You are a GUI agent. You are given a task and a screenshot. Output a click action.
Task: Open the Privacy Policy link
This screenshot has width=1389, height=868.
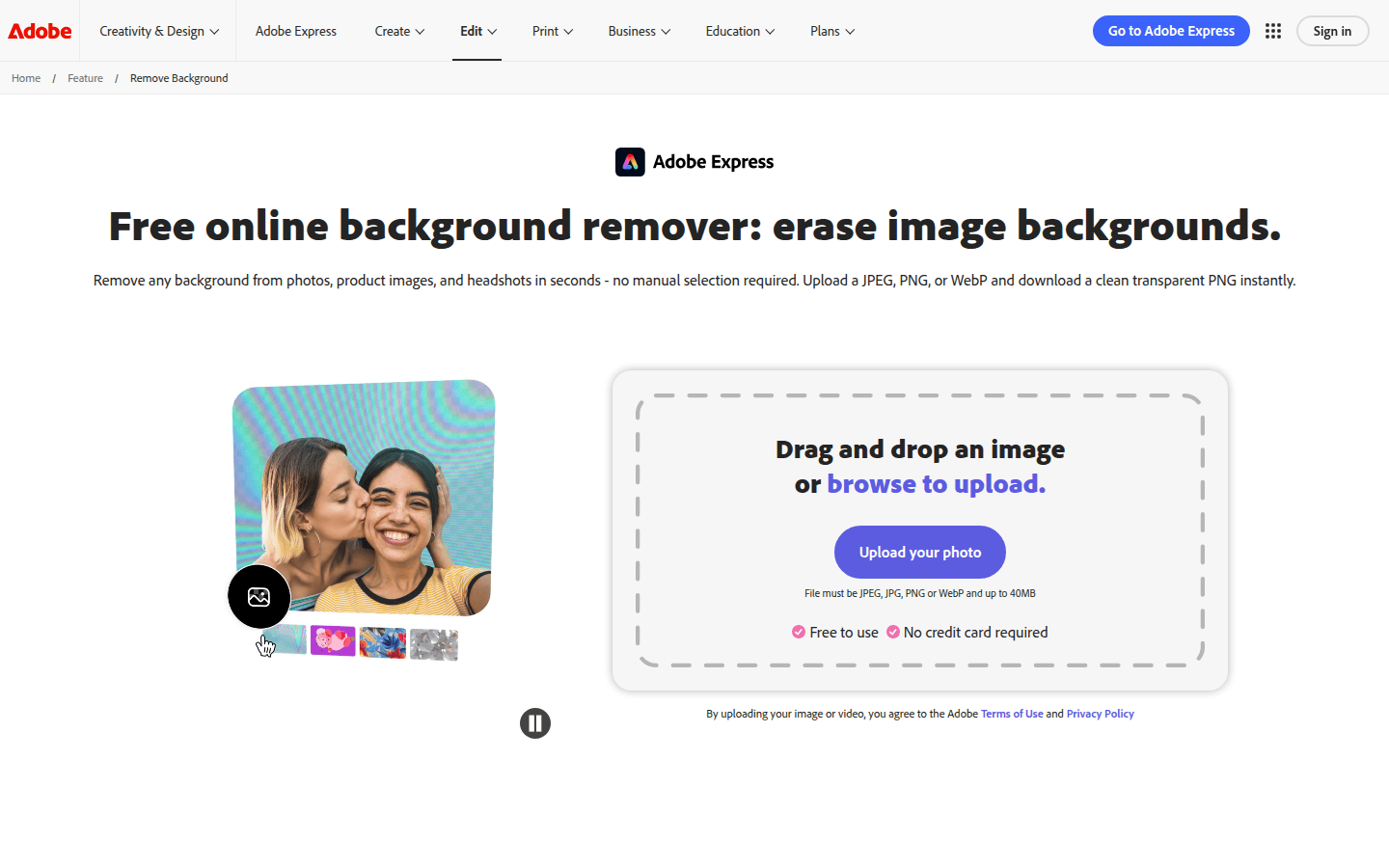point(1100,714)
